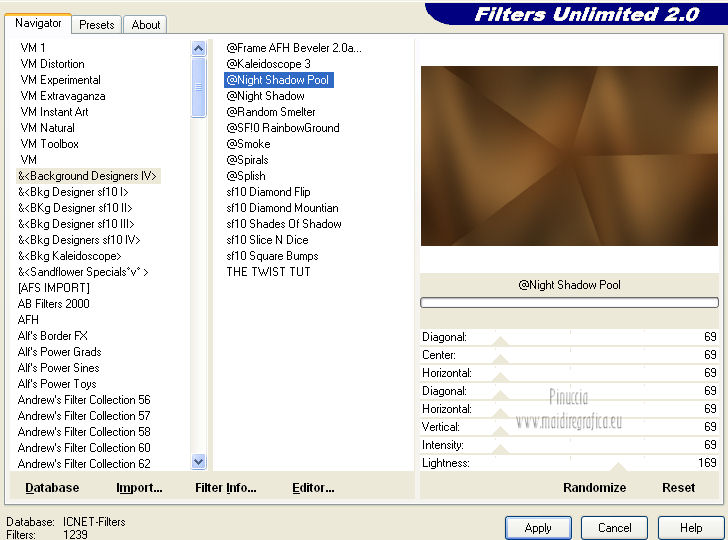728x540 pixels.
Task: Select Andrew's Filter Collection 62
Action: coord(84,464)
